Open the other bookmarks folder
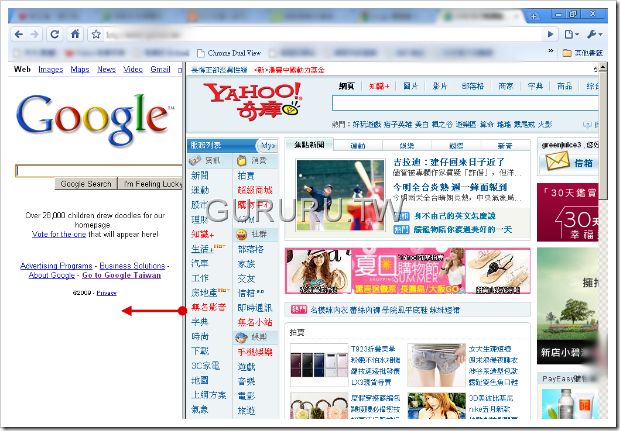620x431 pixels. click(582, 53)
